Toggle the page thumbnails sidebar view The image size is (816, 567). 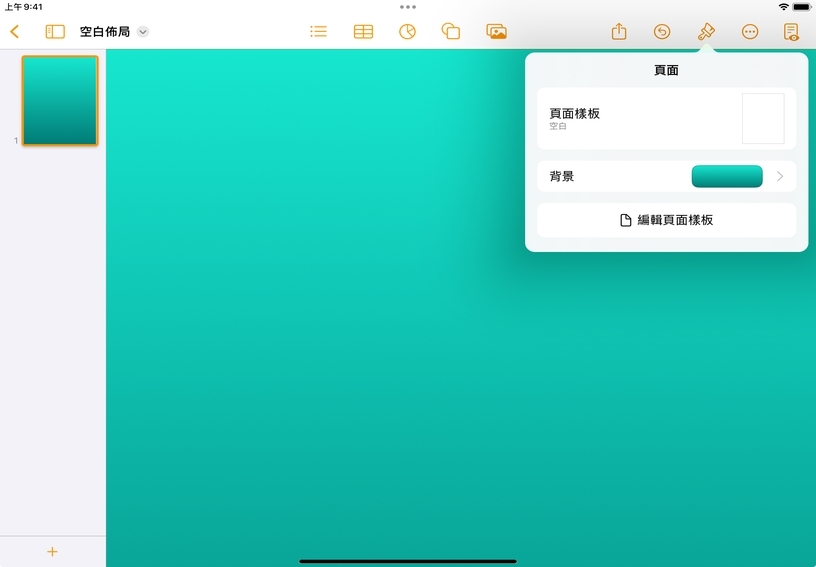pyautogui.click(x=55, y=32)
